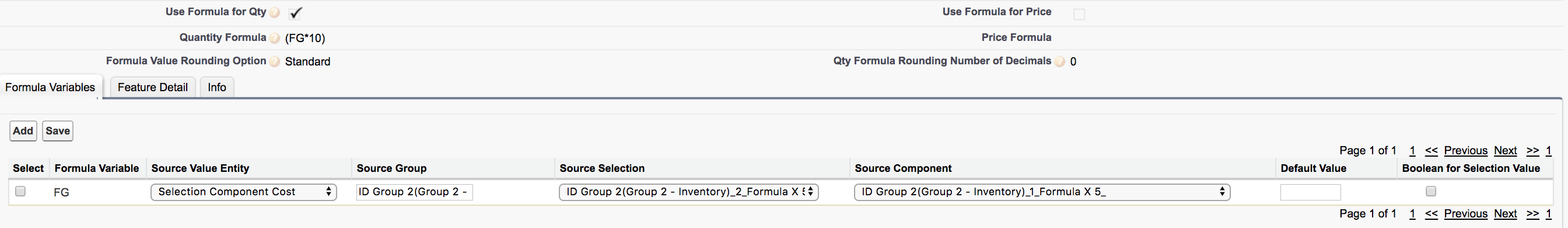The width and height of the screenshot is (1568, 228).
Task: Click the Source Group text field
Action: point(415,193)
